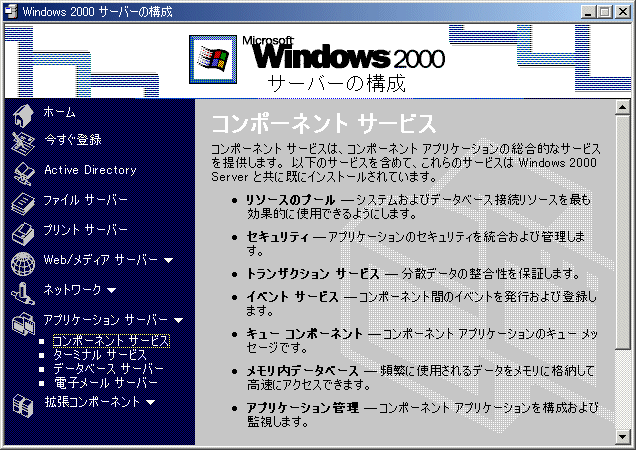Close the server configuration window
This screenshot has height=450, width=636.
tap(623, 12)
